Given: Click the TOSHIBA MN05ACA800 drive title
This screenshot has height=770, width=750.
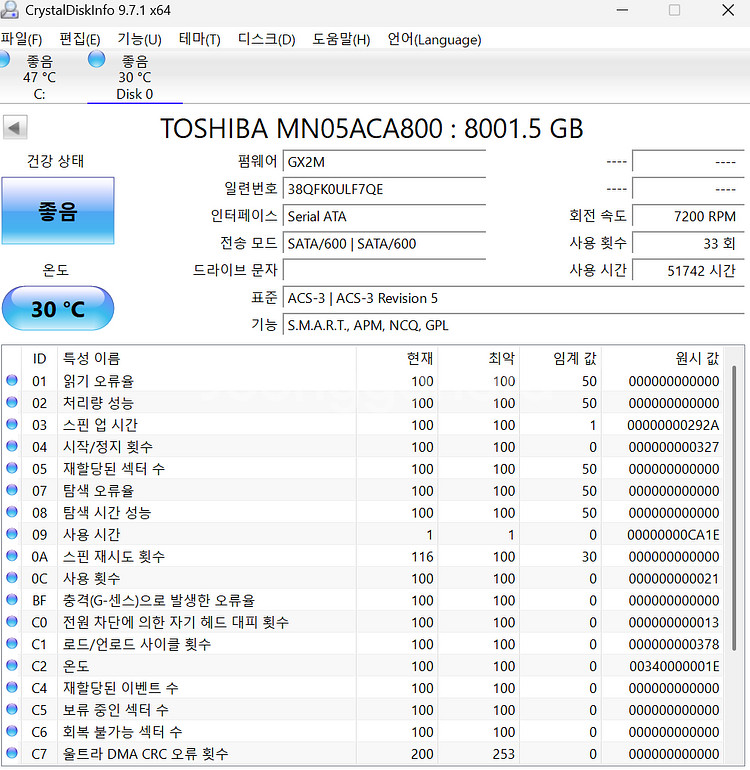Looking at the screenshot, I should [x=372, y=129].
